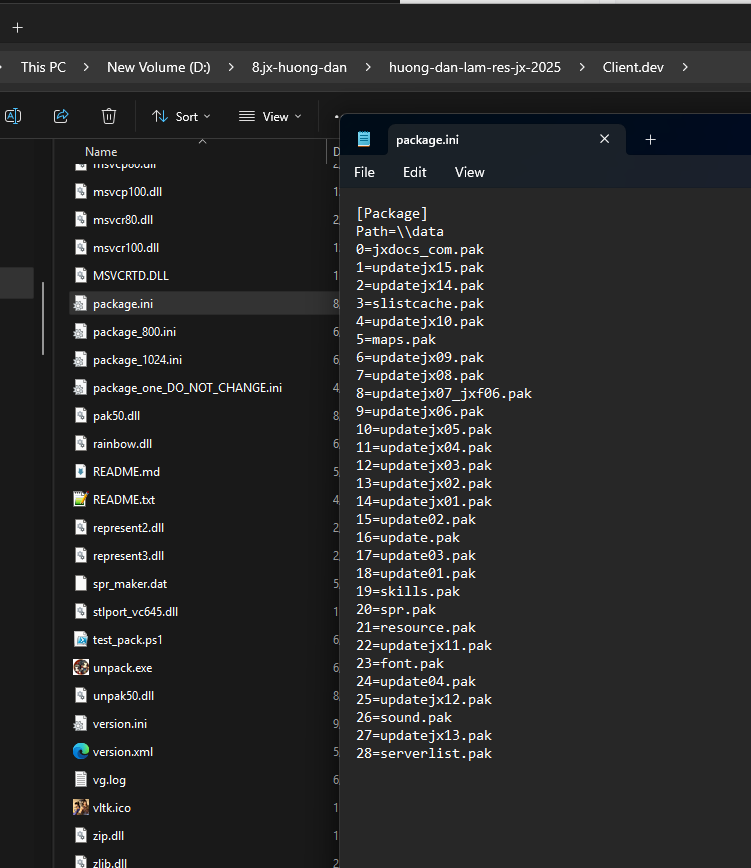
Task: Open the Sort dropdown in Explorer
Action: (x=181, y=116)
